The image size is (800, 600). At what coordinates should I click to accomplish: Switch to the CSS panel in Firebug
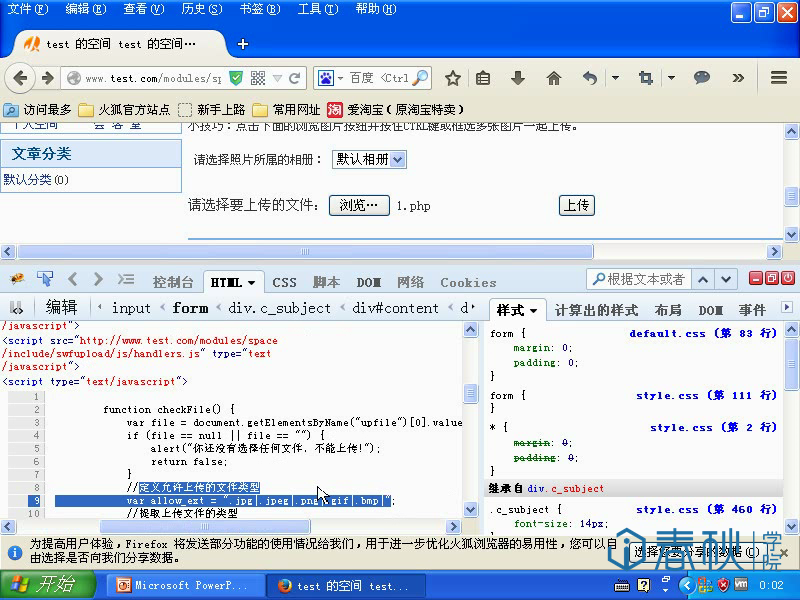point(284,281)
